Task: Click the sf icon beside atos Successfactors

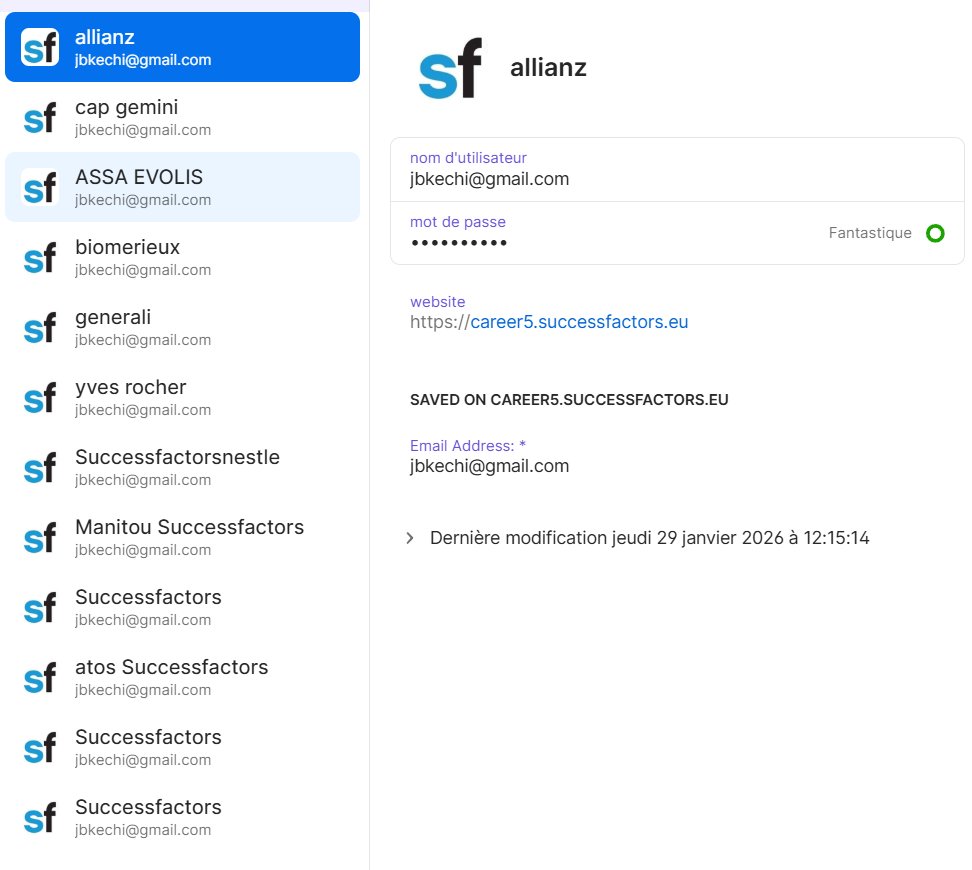Action: point(40,678)
